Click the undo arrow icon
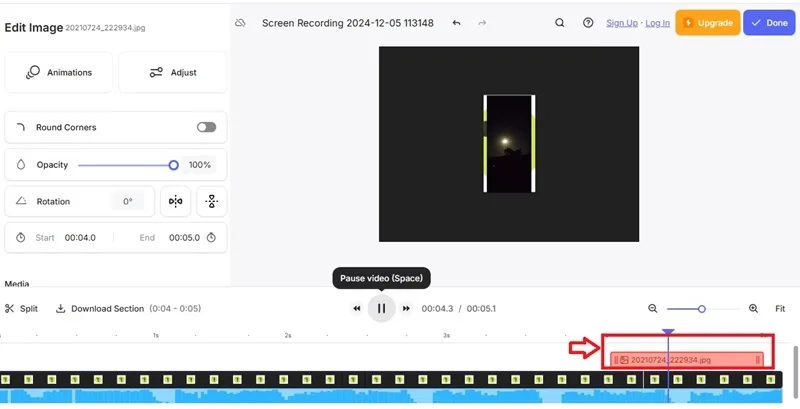Viewport: 800px width, 409px height. [x=457, y=23]
